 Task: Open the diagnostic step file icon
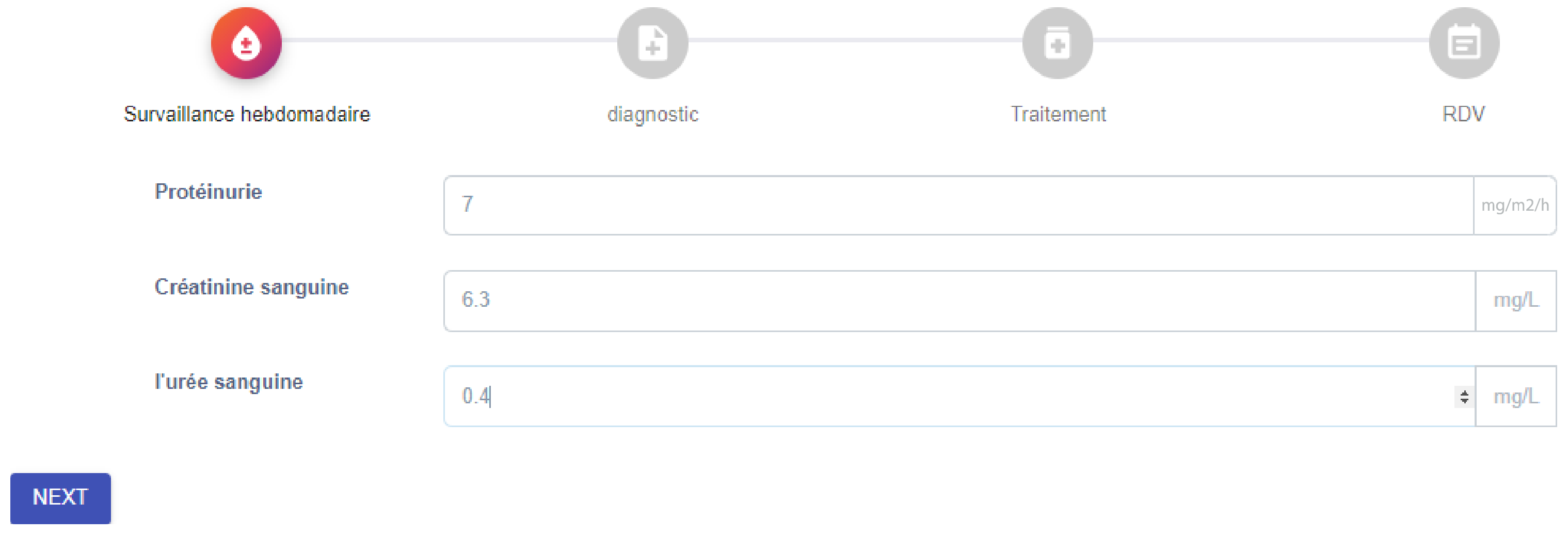pos(652,43)
